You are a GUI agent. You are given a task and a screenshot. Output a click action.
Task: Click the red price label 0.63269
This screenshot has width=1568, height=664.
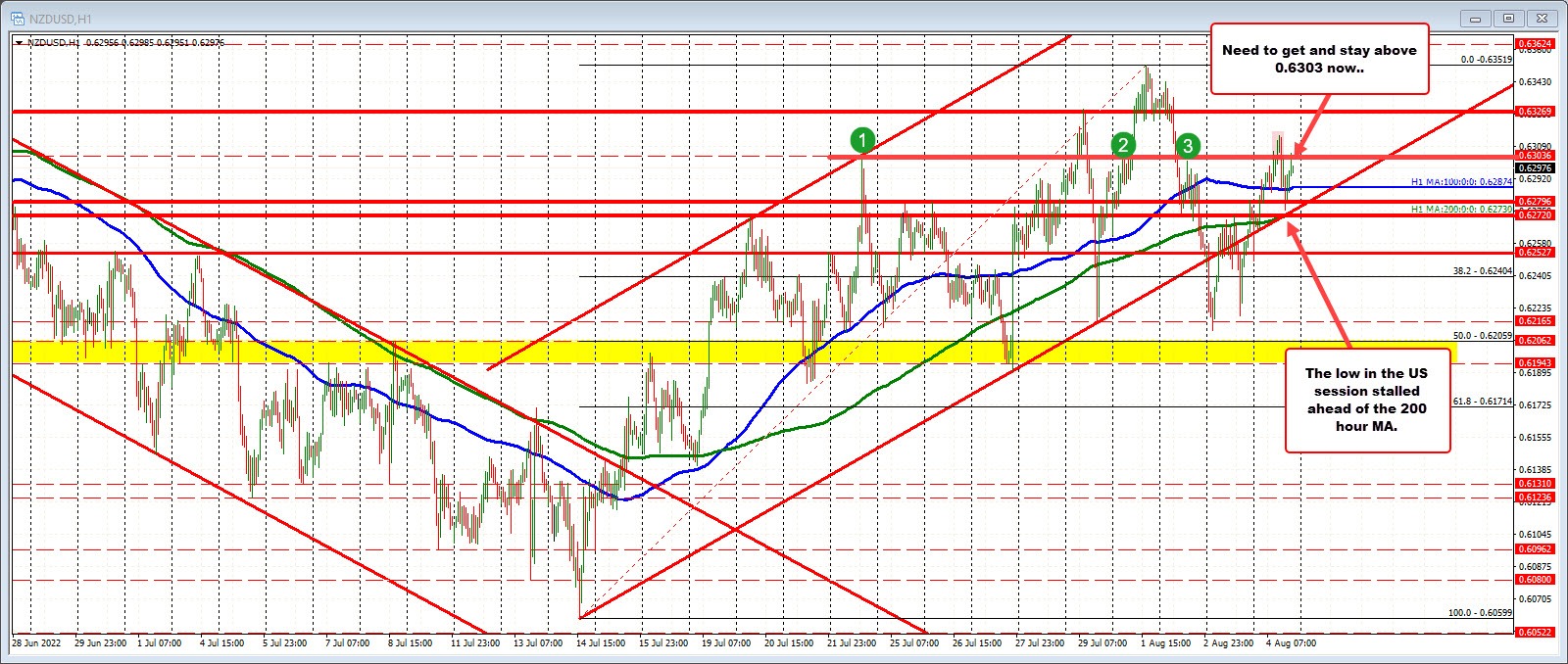(x=1535, y=112)
